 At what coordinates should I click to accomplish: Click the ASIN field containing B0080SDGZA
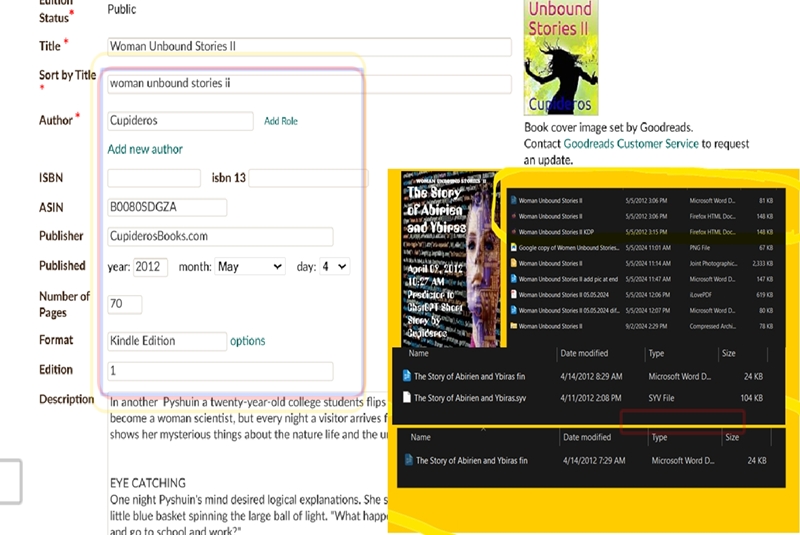(167, 208)
